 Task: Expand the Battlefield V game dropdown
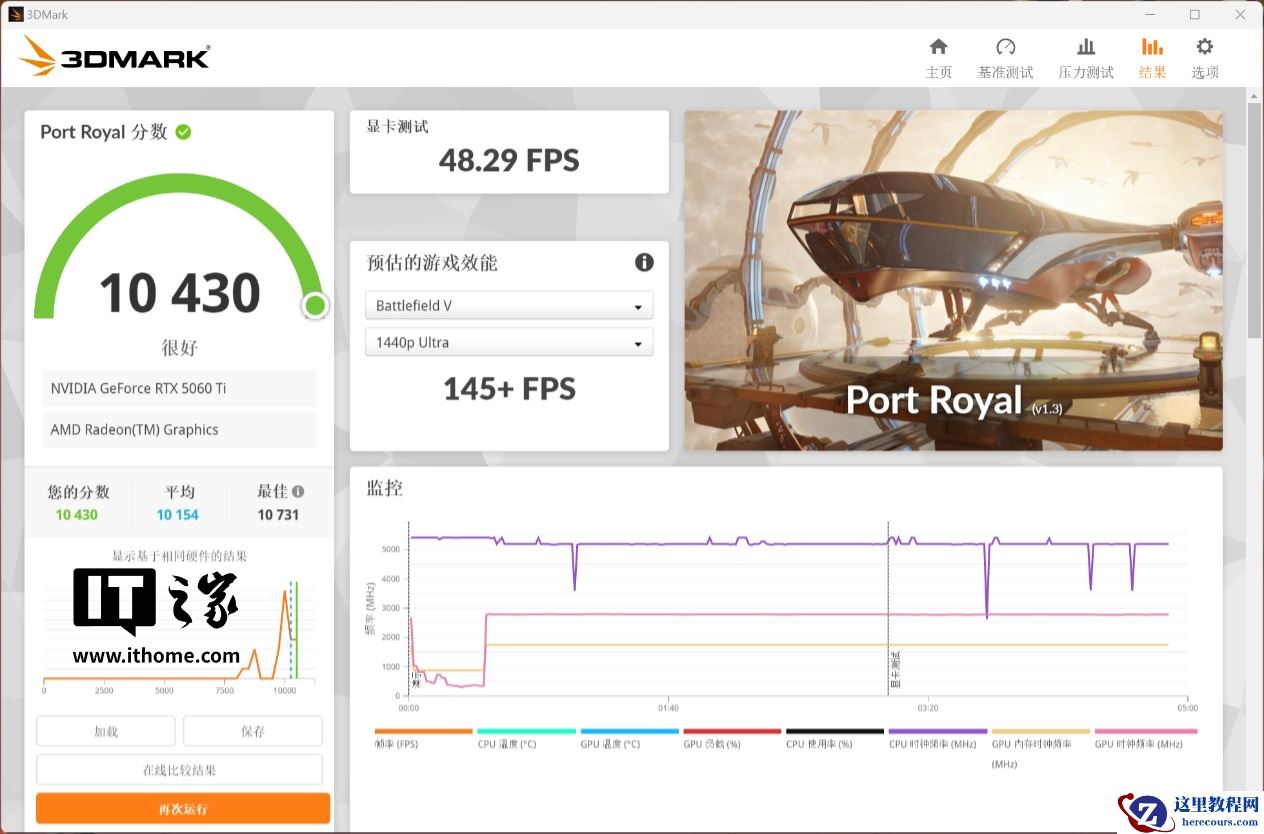click(509, 306)
